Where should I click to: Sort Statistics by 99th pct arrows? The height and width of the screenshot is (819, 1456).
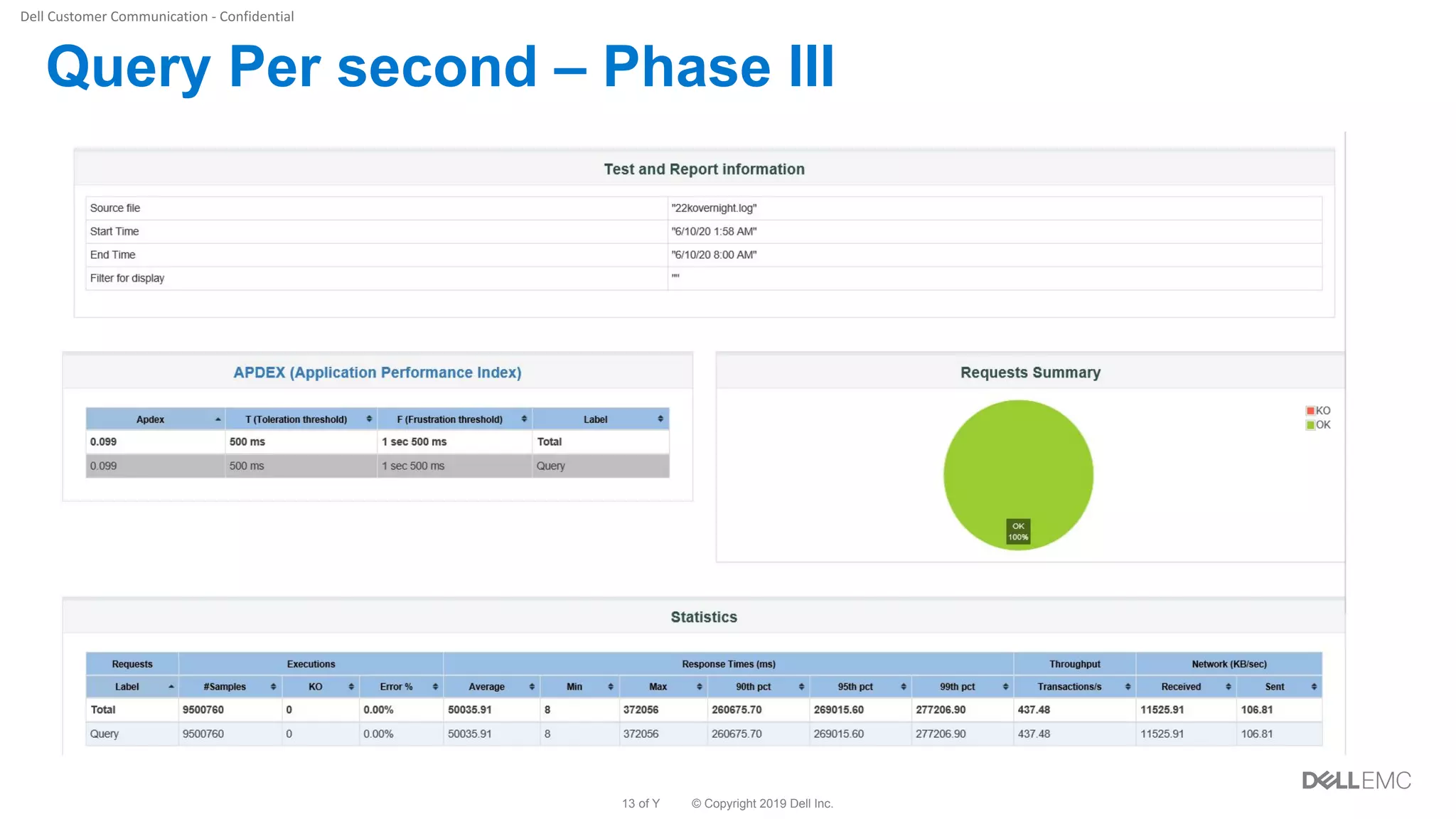click(x=1005, y=687)
